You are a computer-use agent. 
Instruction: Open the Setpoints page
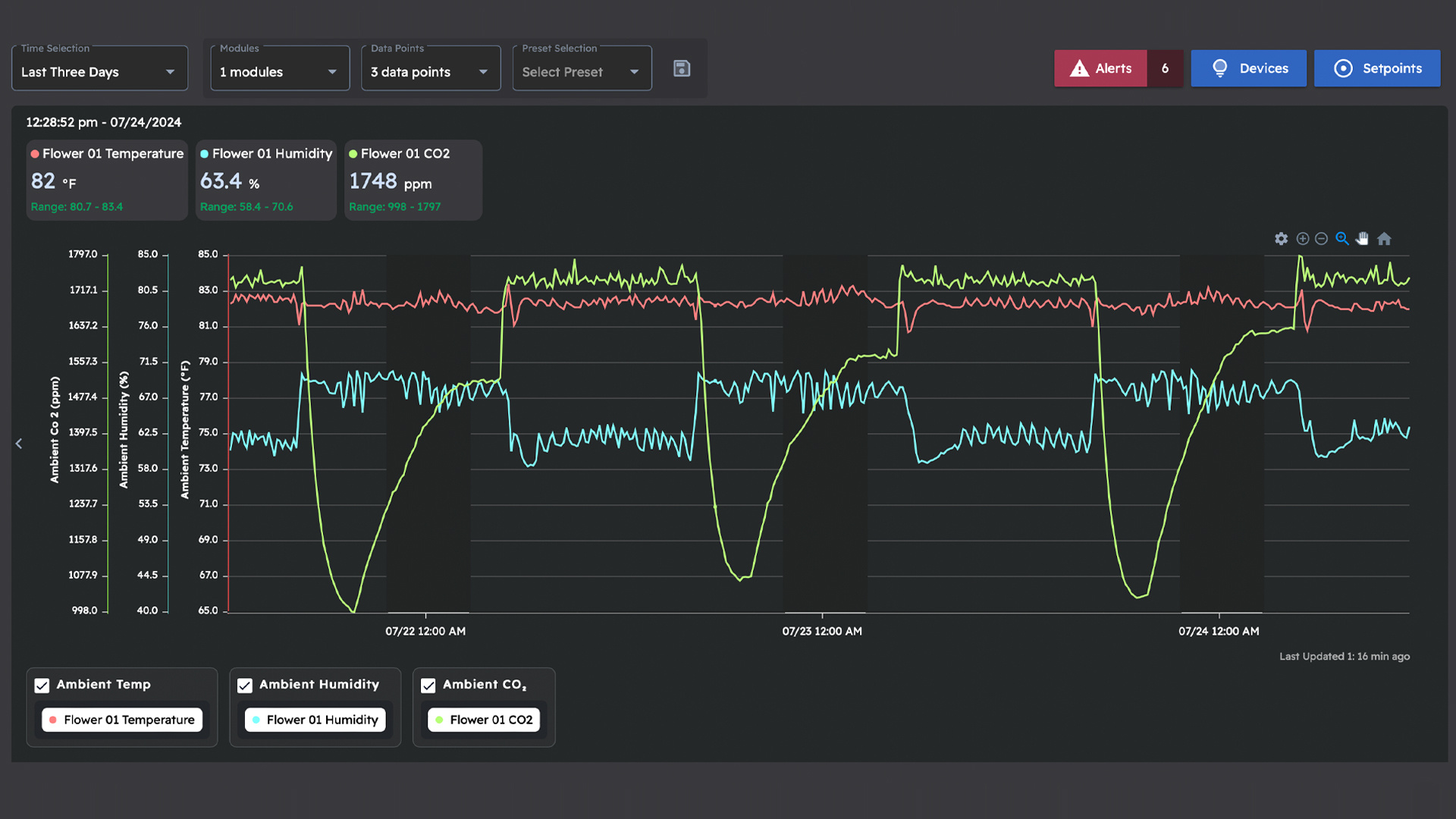[1376, 68]
